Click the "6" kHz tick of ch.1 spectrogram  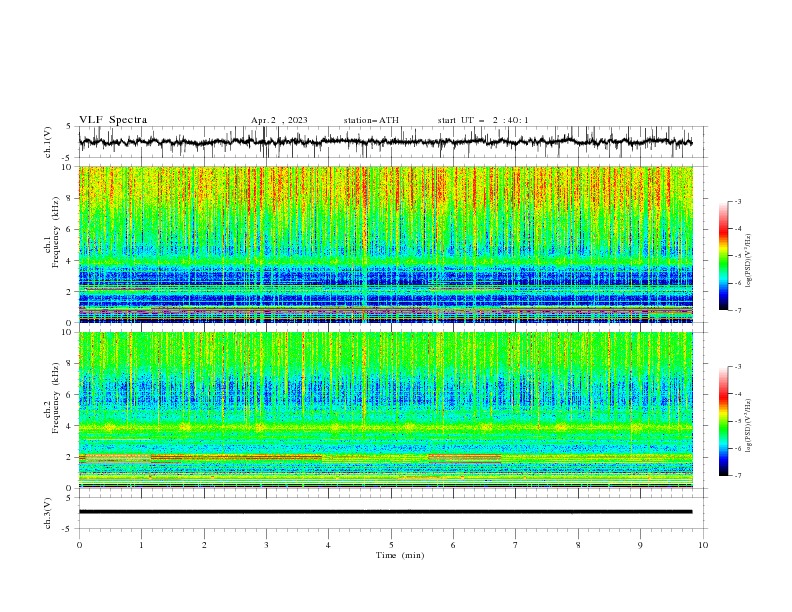[70, 229]
